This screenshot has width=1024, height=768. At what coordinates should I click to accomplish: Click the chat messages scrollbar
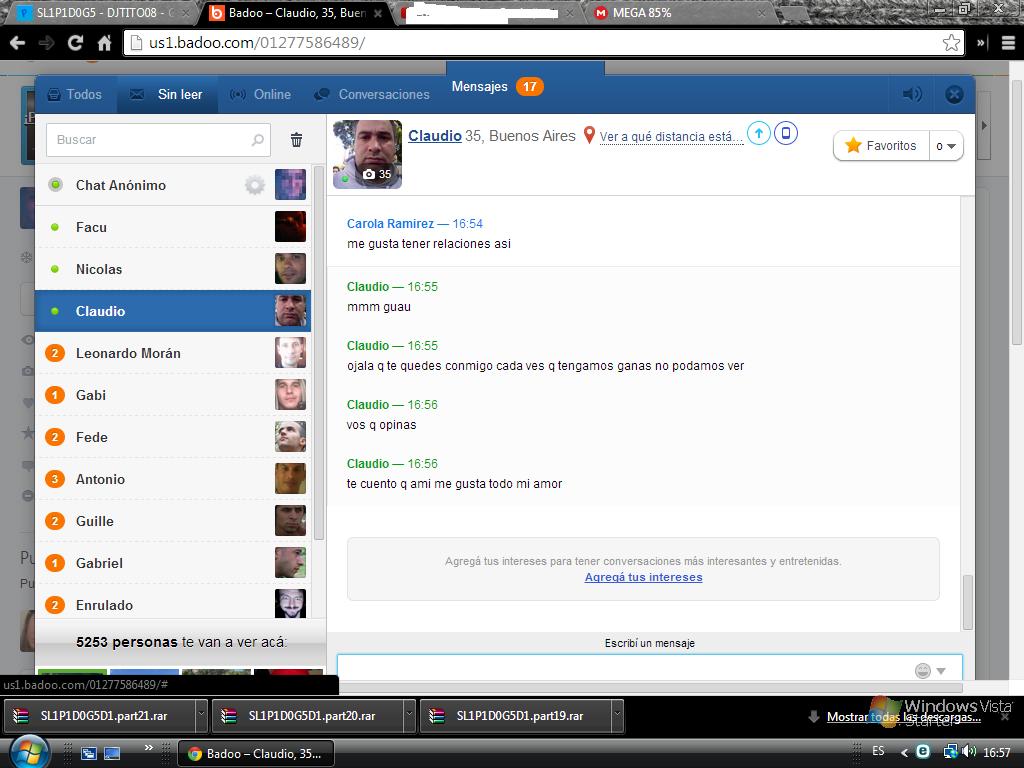click(x=968, y=601)
